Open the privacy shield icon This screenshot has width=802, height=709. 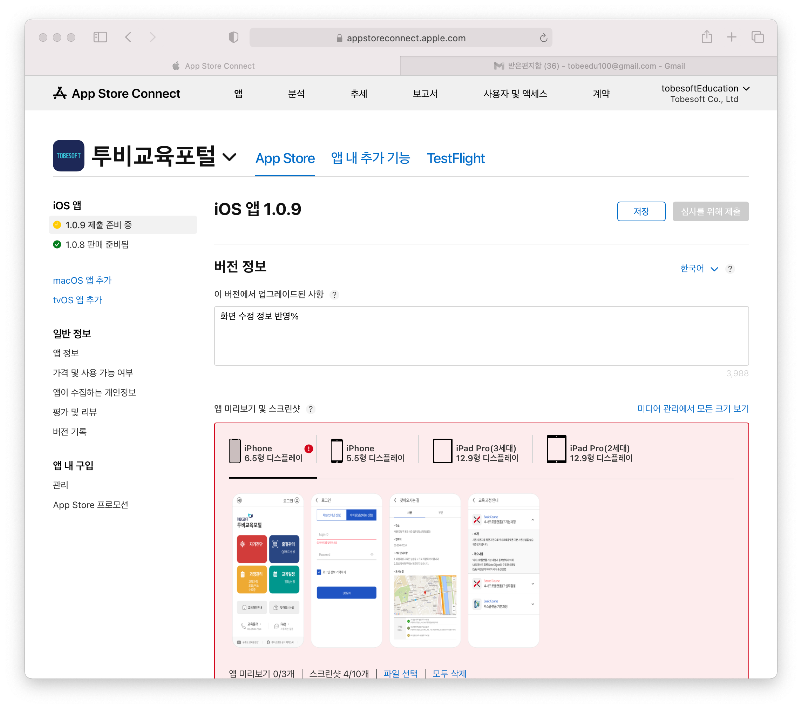(233, 37)
